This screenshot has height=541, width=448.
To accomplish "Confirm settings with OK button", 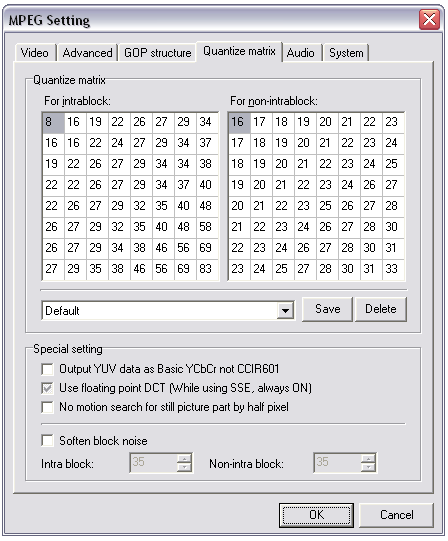I will tap(316, 515).
